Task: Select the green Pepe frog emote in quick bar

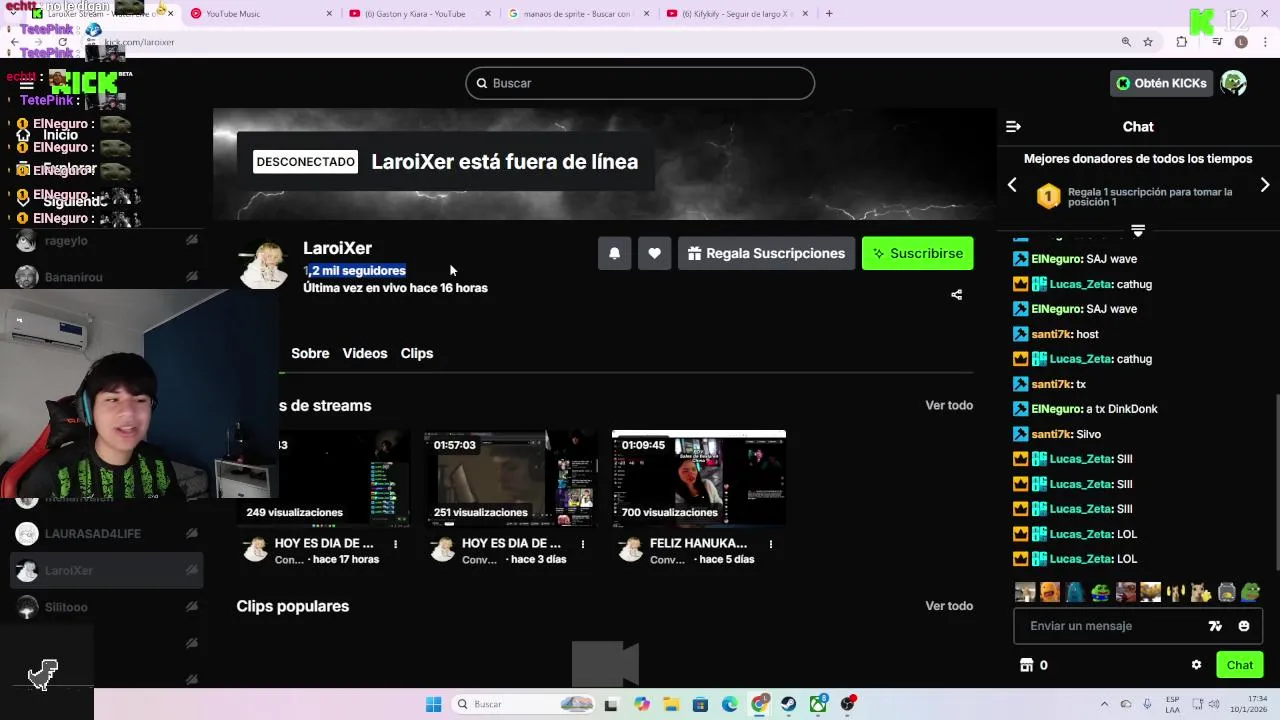Action: (x=1251, y=592)
